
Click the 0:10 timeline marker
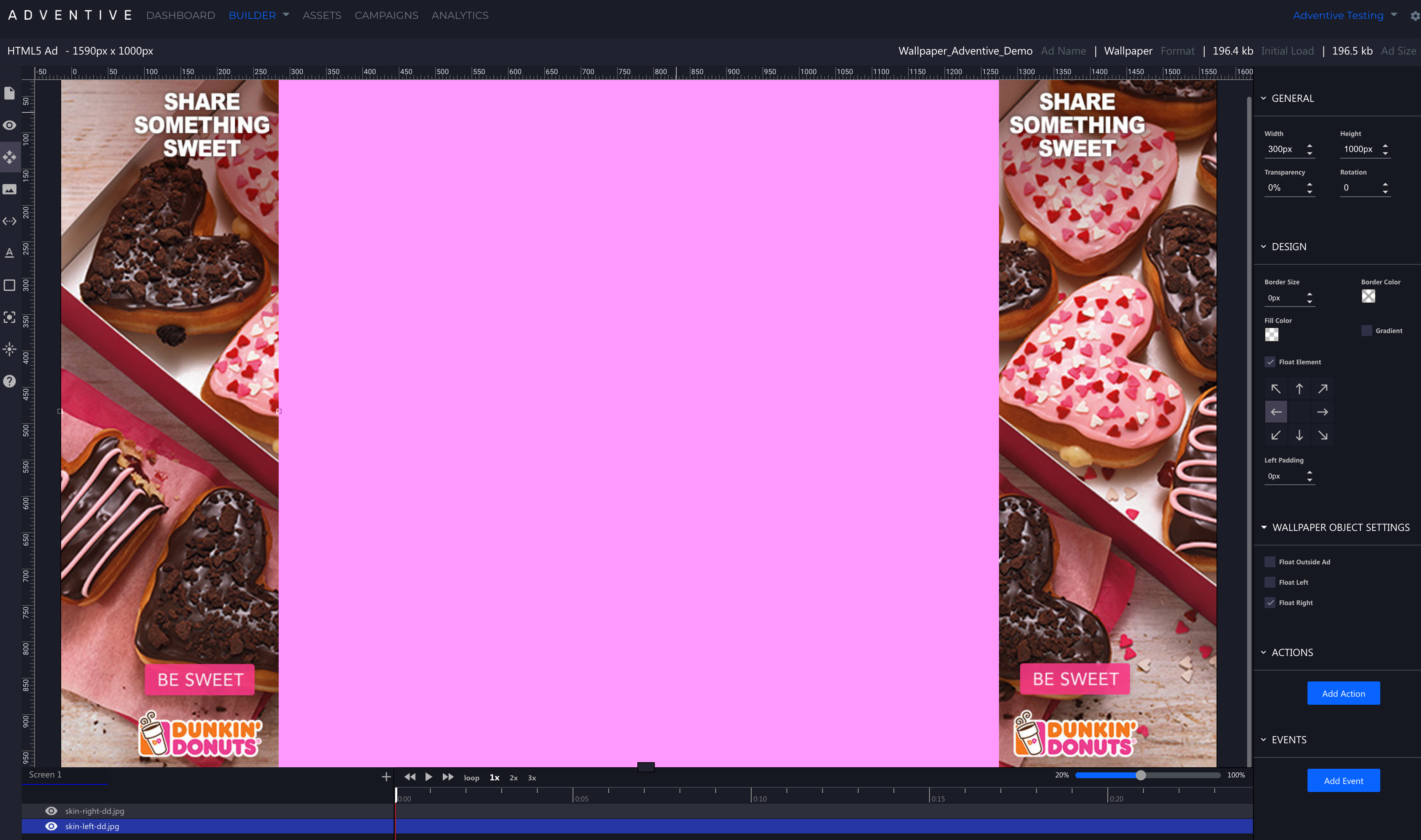(759, 799)
